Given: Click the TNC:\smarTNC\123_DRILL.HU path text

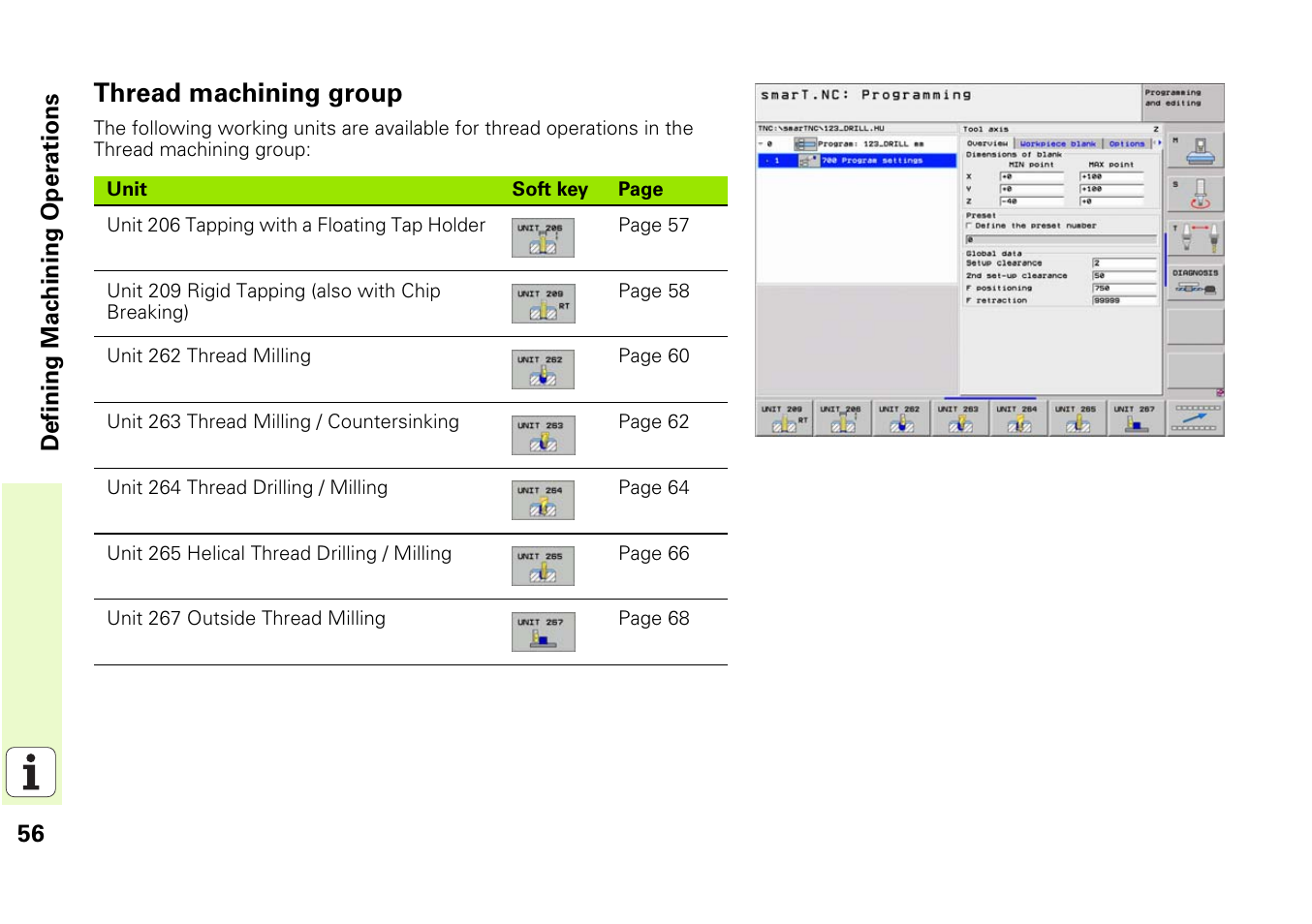Looking at the screenshot, I should (821, 128).
